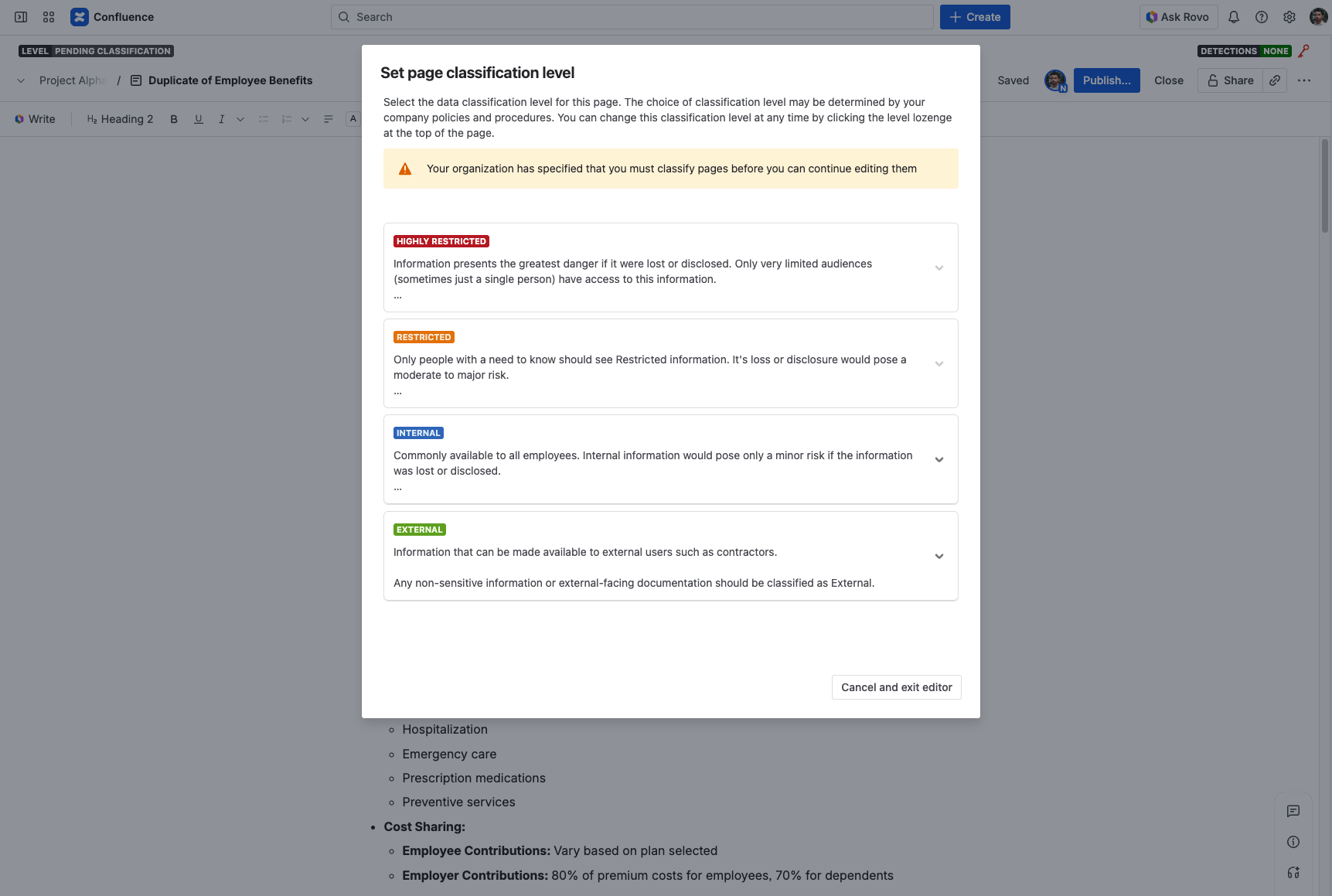
Task: Expand the Highly Restricted description chevron
Action: click(939, 267)
